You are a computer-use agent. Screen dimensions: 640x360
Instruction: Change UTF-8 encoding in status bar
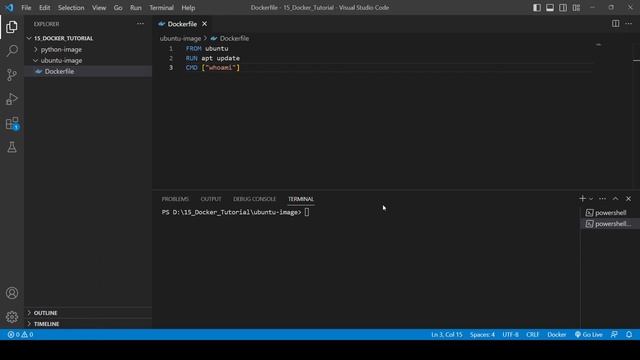pos(511,334)
